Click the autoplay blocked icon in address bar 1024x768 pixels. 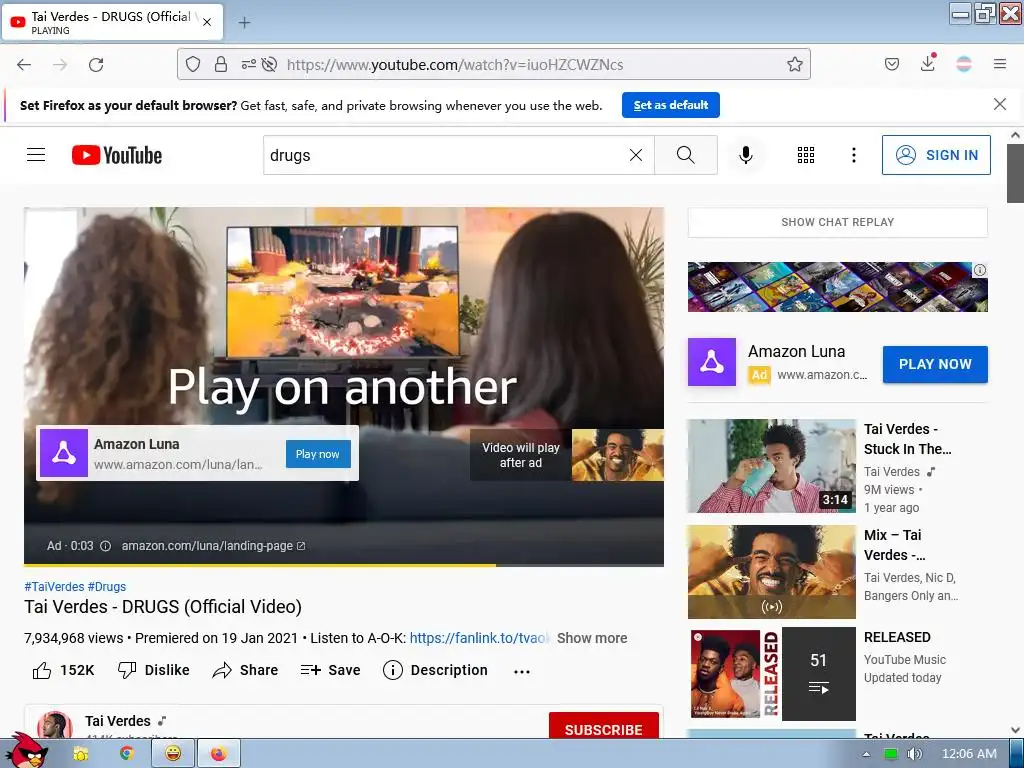269,64
